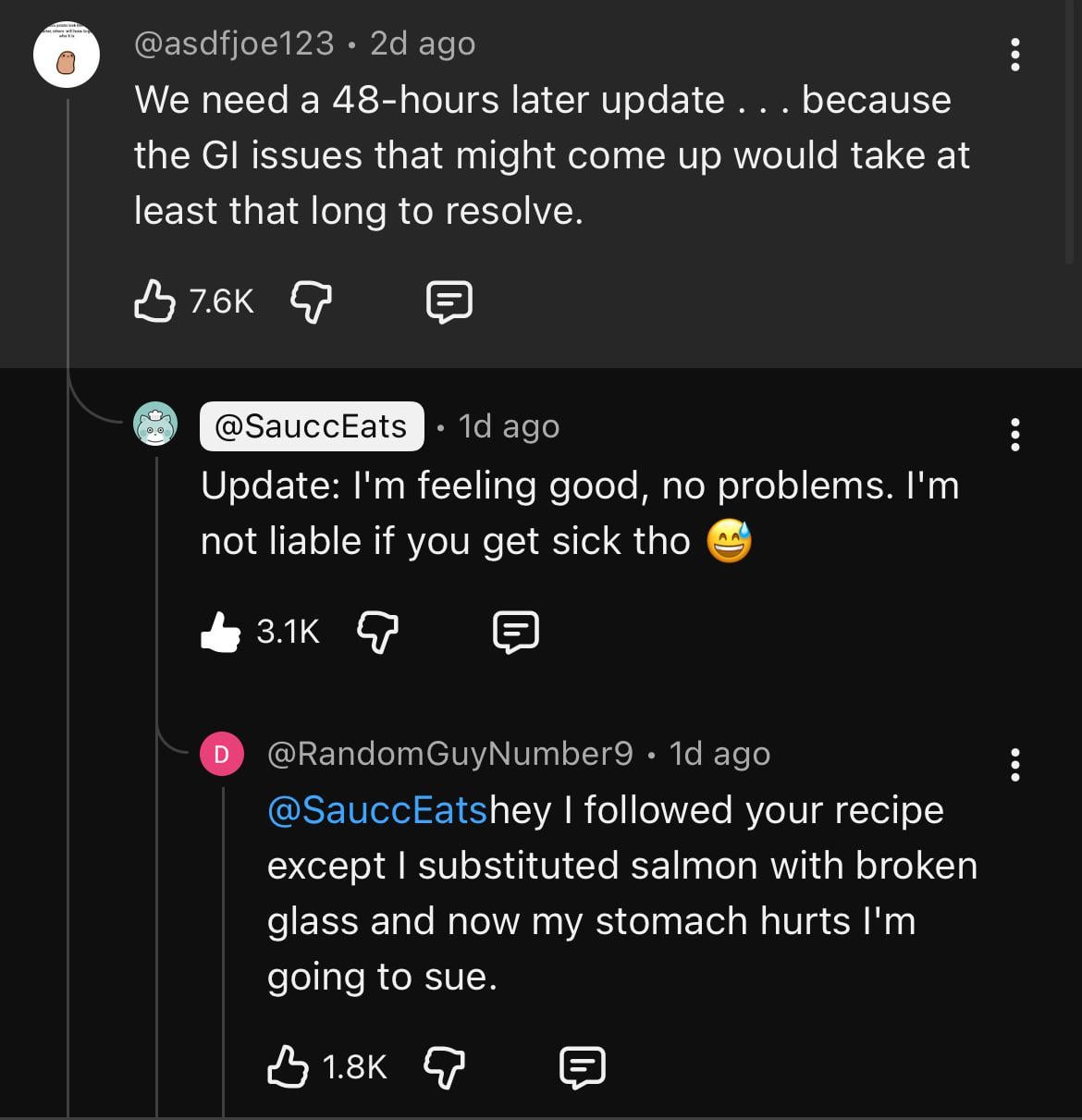Dislike the @RandomGuyNumber9 broken glass reply
The image size is (1082, 1120).
(x=444, y=1066)
